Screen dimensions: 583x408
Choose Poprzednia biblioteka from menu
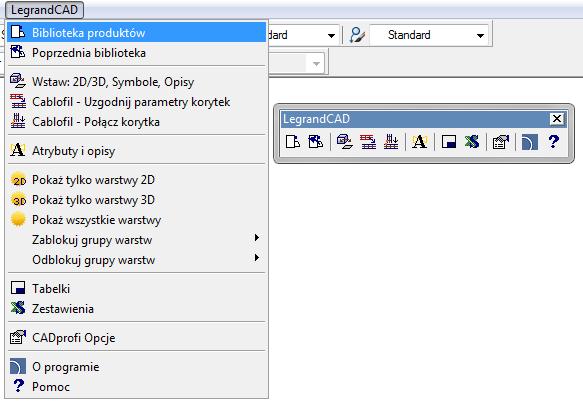136,53
